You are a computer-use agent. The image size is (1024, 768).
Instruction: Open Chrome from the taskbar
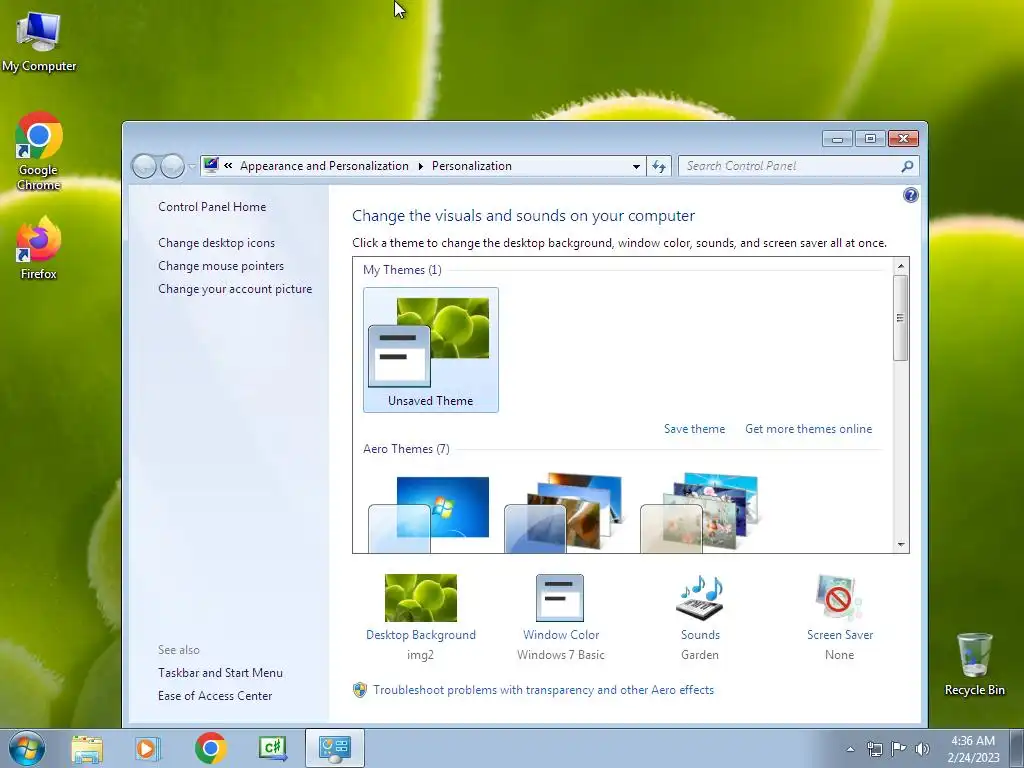click(210, 748)
